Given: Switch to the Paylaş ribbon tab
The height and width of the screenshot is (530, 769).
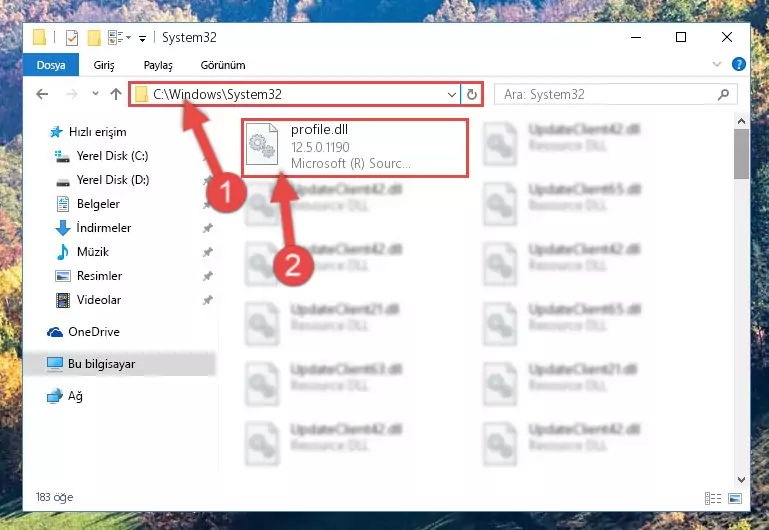Looking at the screenshot, I should 158,65.
